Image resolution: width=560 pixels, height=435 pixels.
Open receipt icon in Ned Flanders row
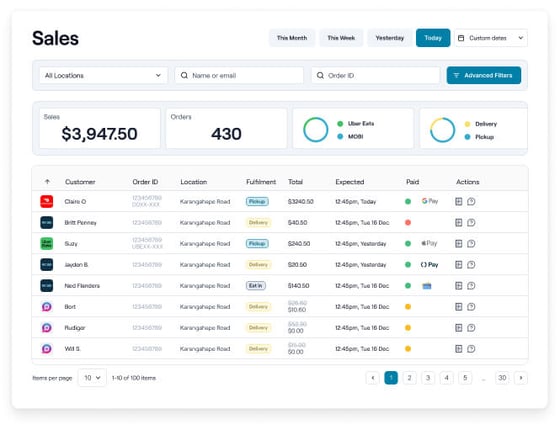pyautogui.click(x=459, y=286)
